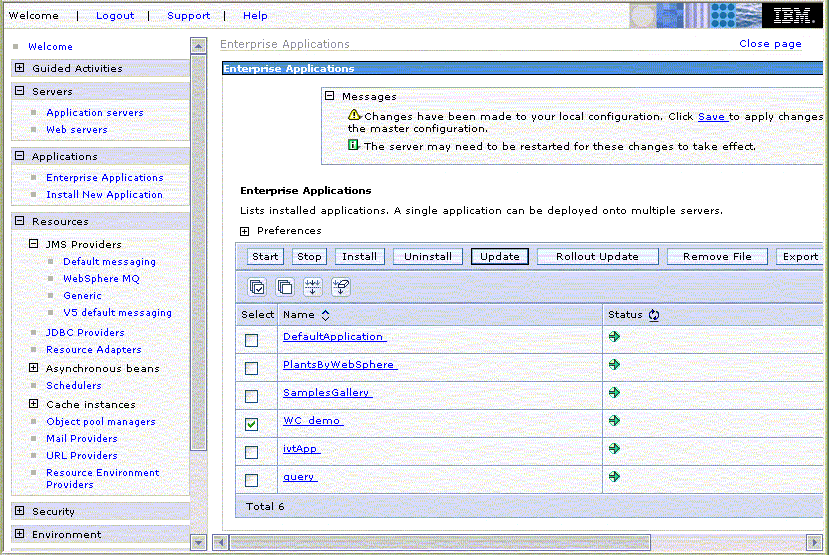Tick the ivtApp checkbox

(x=252, y=452)
